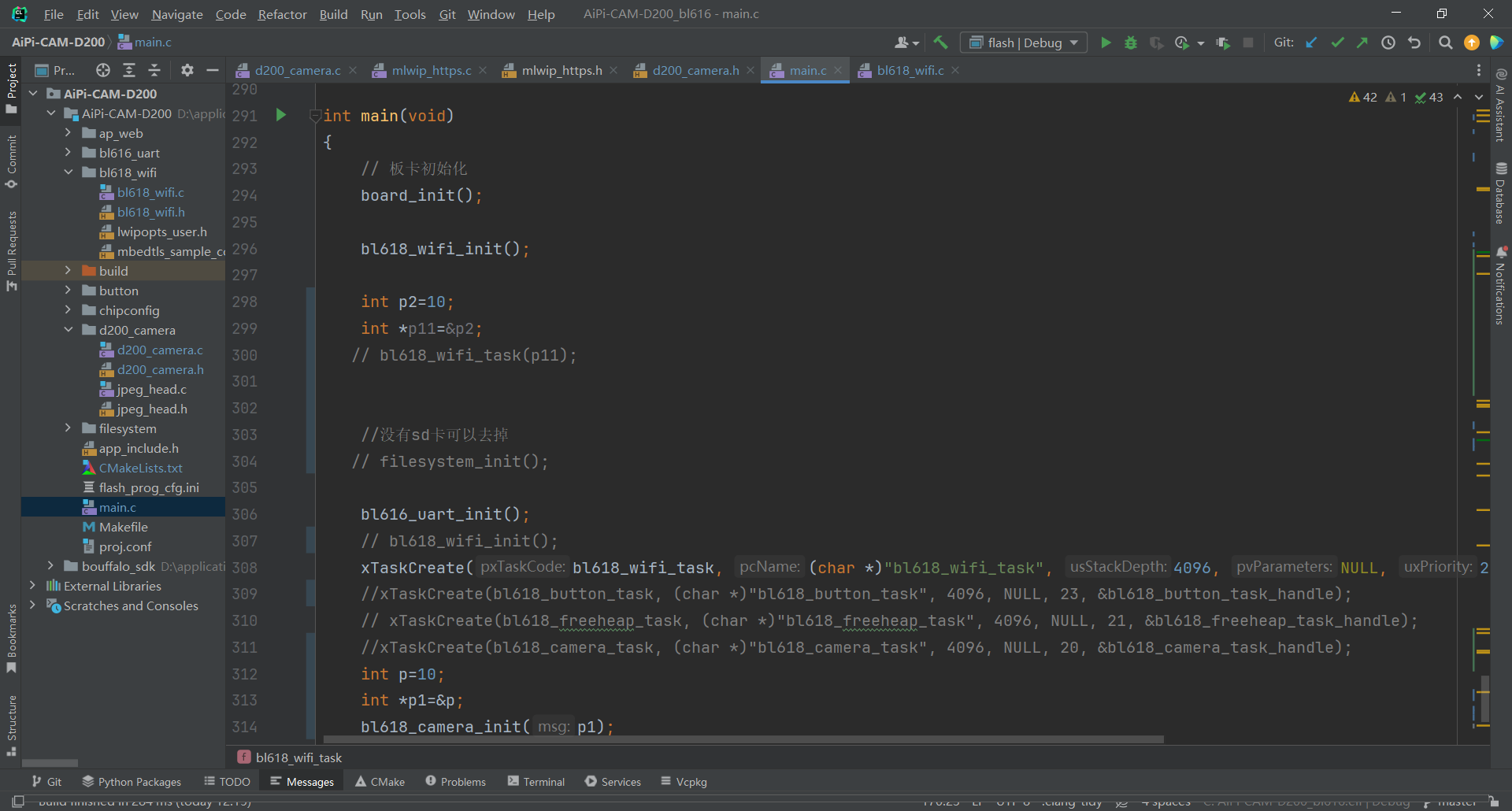Hide the project panel with minus icon
The height and width of the screenshot is (811, 1512).
click(x=212, y=70)
